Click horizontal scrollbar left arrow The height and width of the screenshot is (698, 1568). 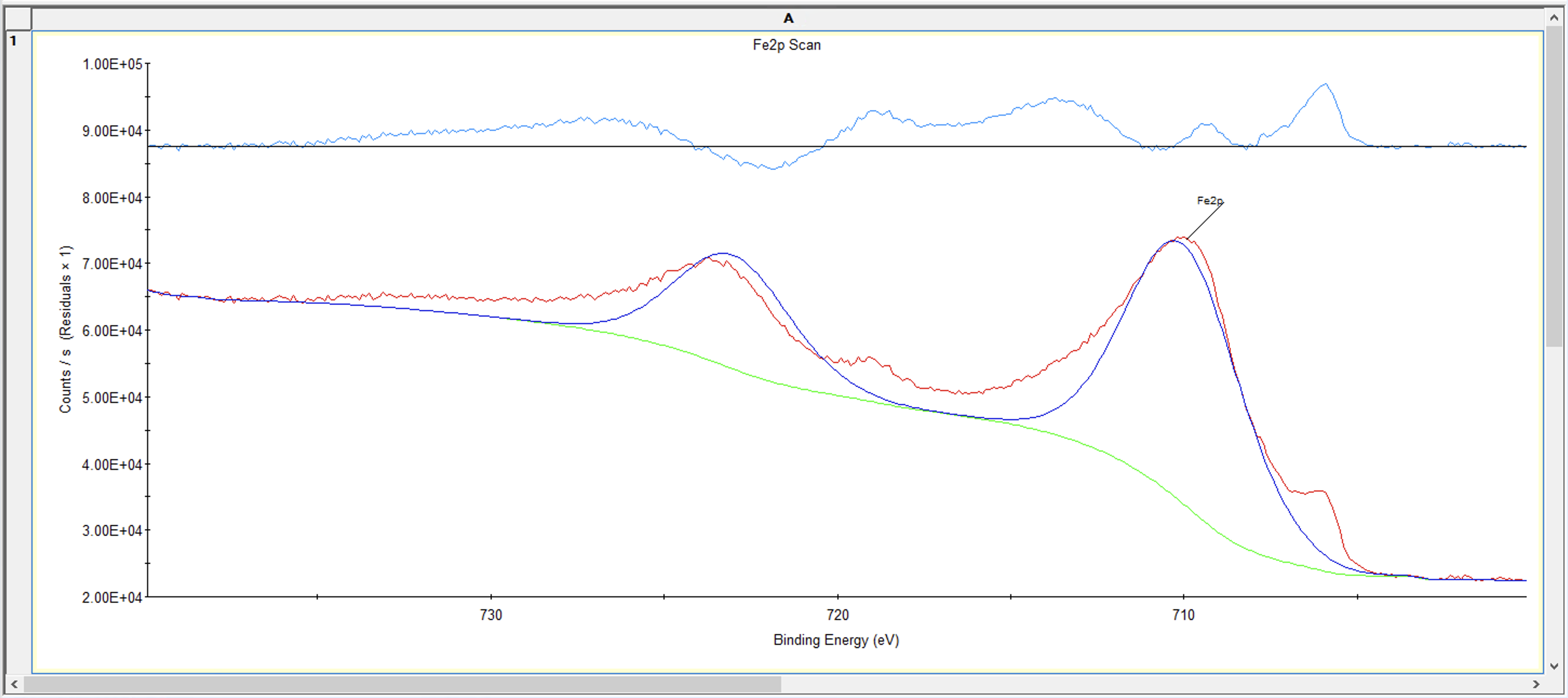pyautogui.click(x=14, y=684)
